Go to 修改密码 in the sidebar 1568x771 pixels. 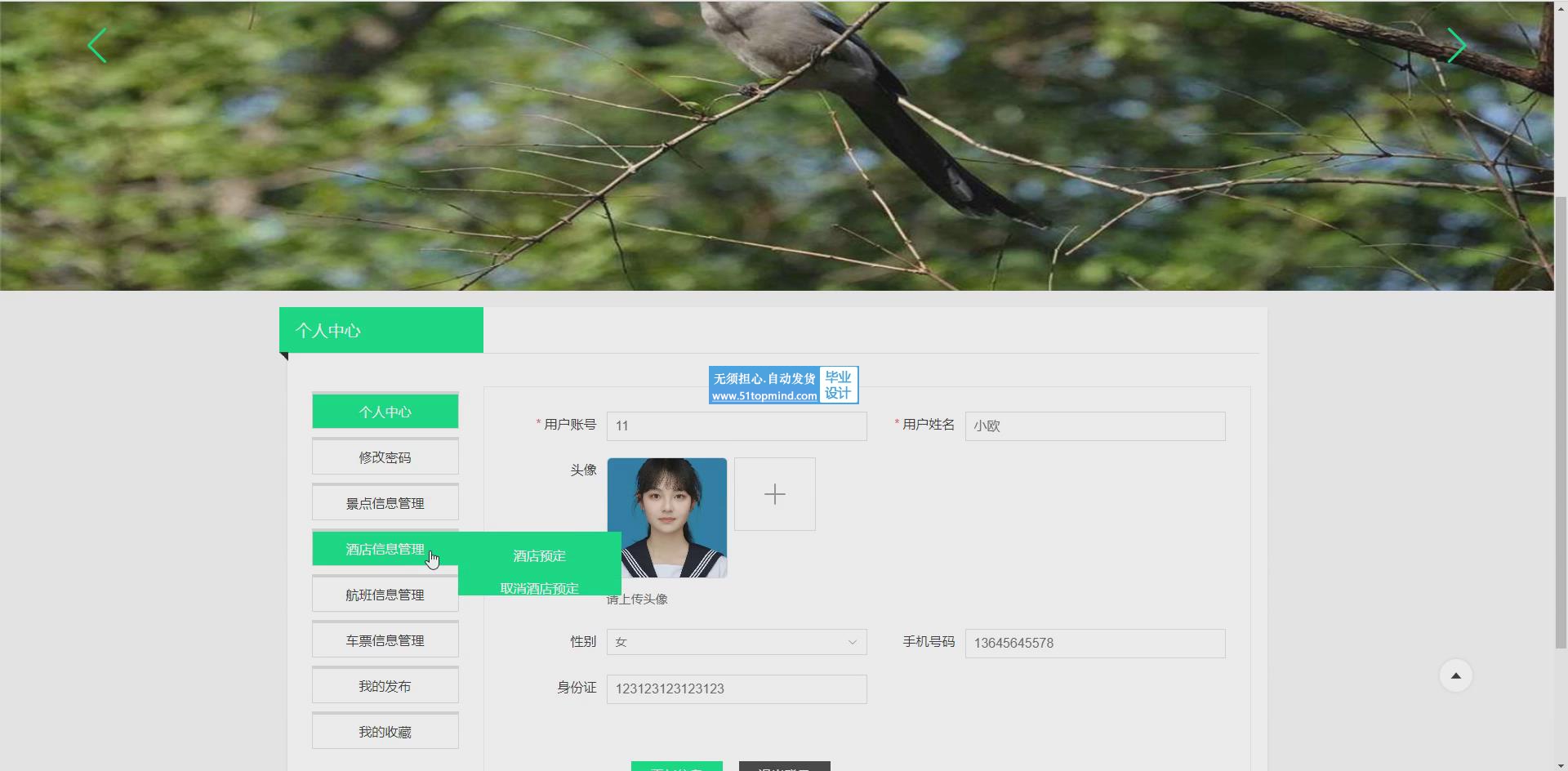(385, 457)
